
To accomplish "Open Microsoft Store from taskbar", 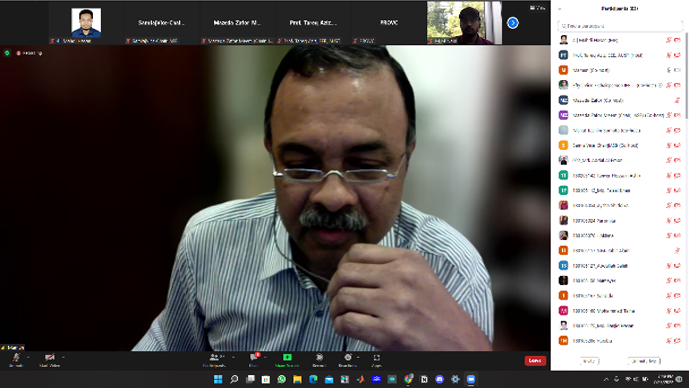I will coord(265,379).
